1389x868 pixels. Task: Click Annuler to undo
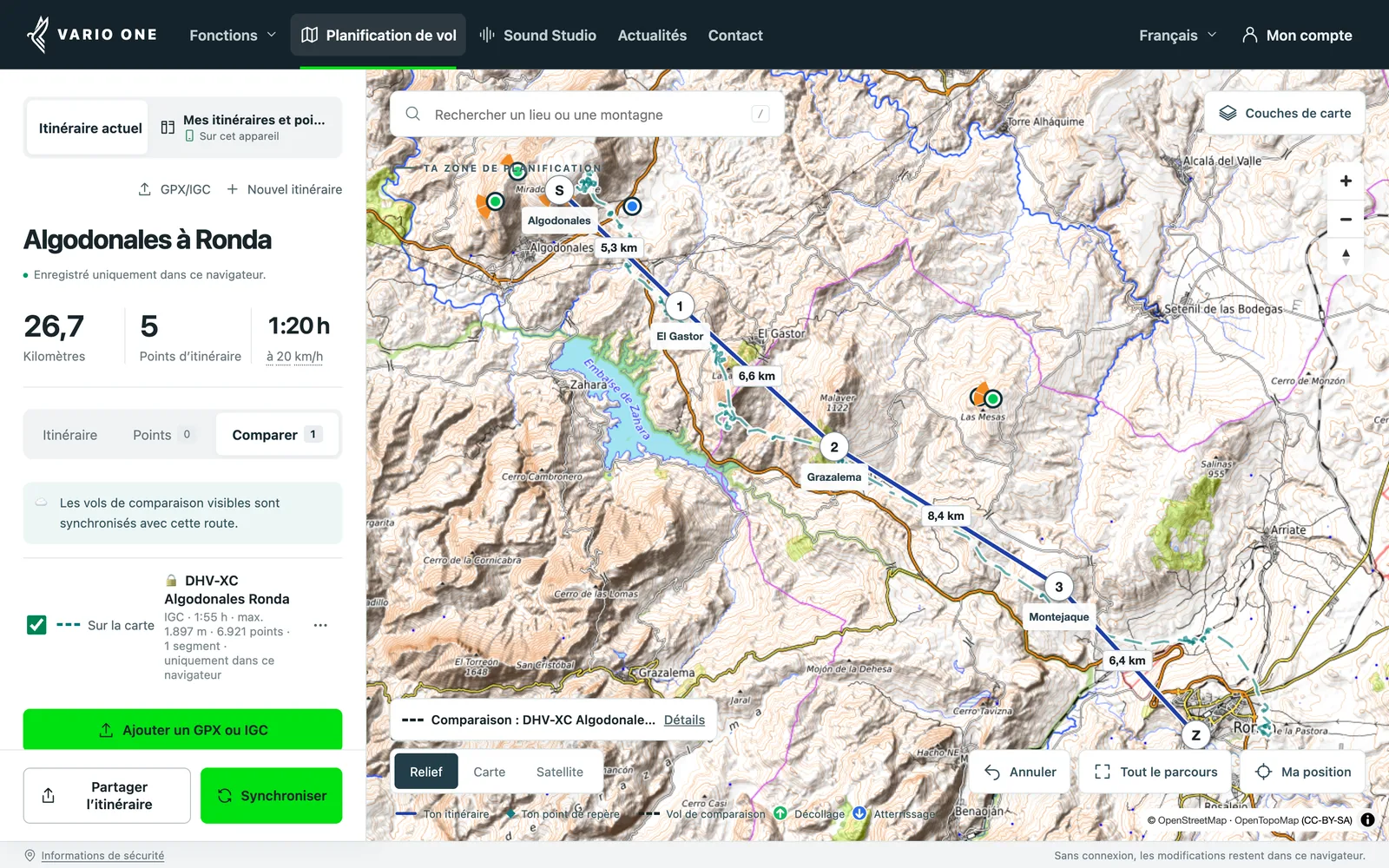pyautogui.click(x=1020, y=772)
